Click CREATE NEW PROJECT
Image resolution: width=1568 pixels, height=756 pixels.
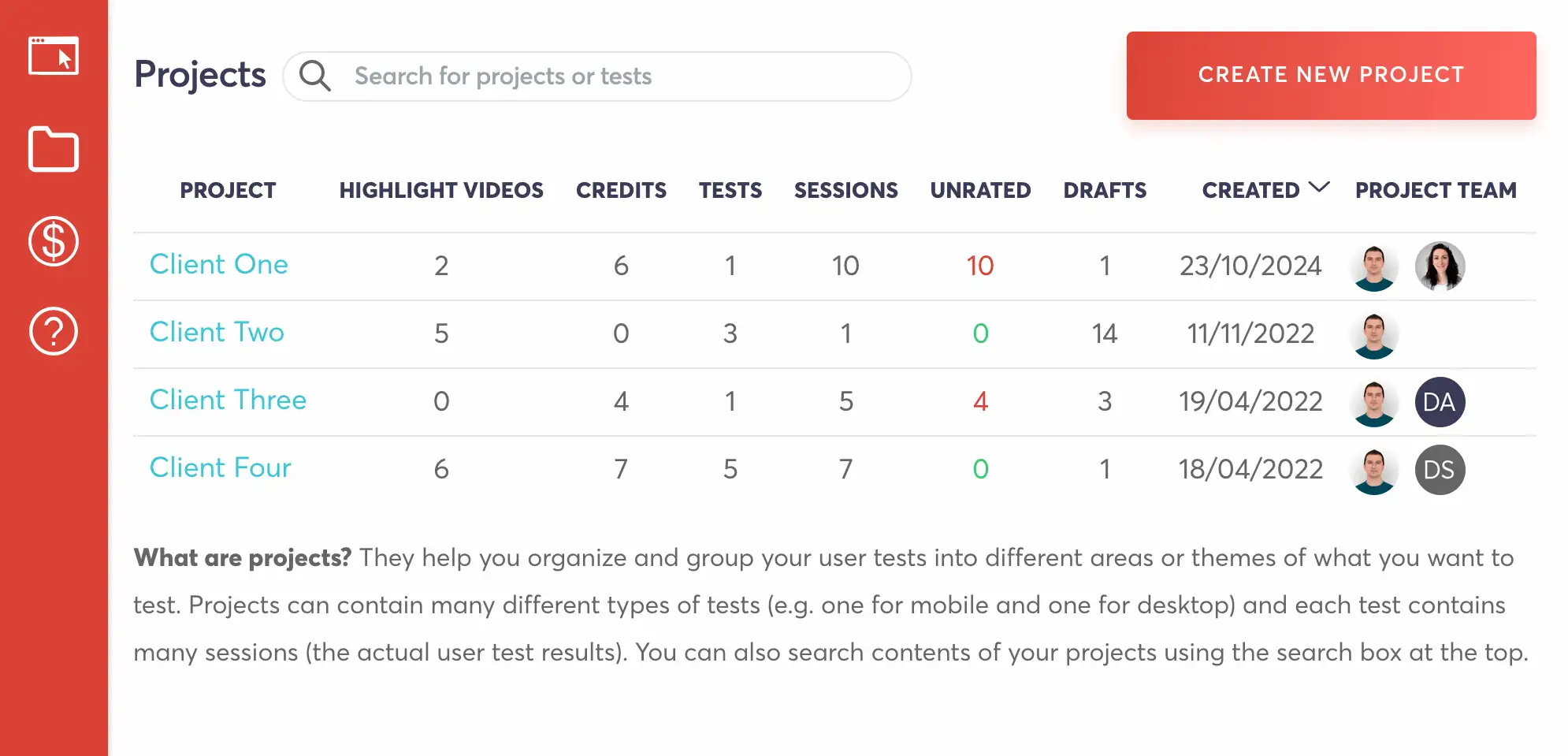tap(1331, 76)
